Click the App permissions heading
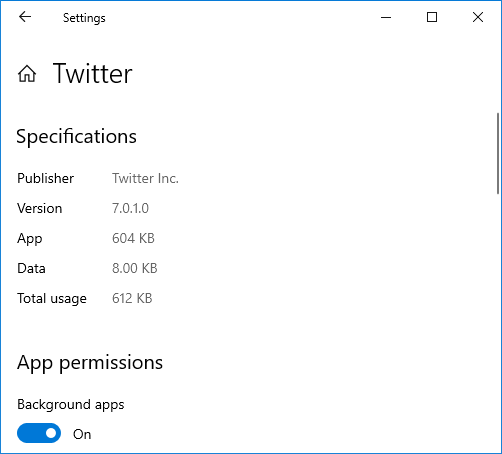 90,363
